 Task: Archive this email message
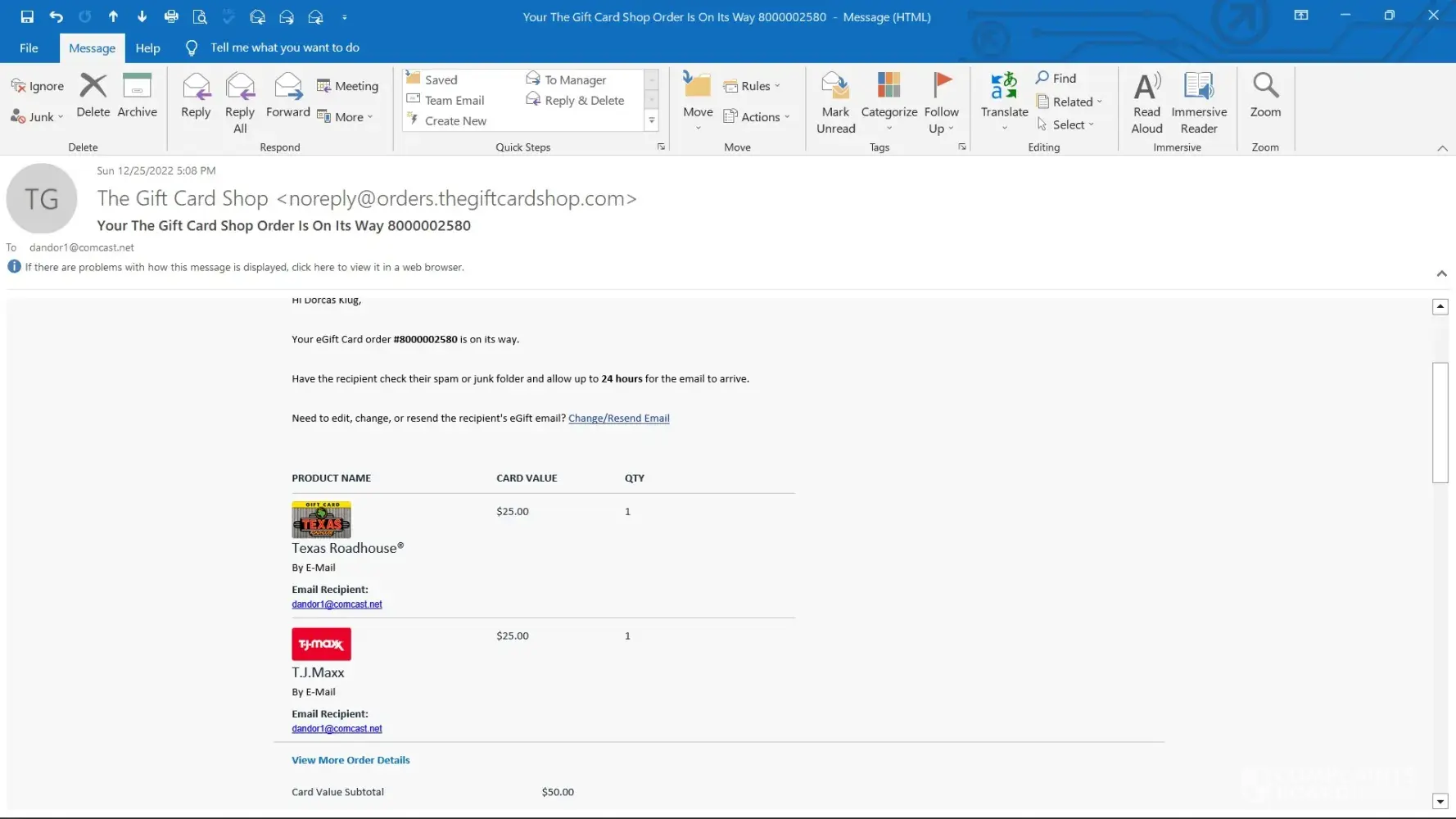click(137, 96)
